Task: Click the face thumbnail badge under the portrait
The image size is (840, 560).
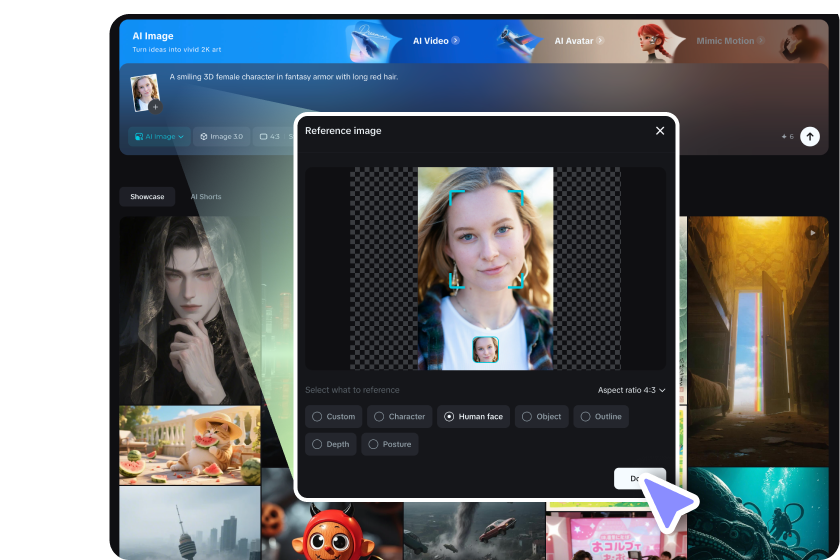Action: (485, 349)
